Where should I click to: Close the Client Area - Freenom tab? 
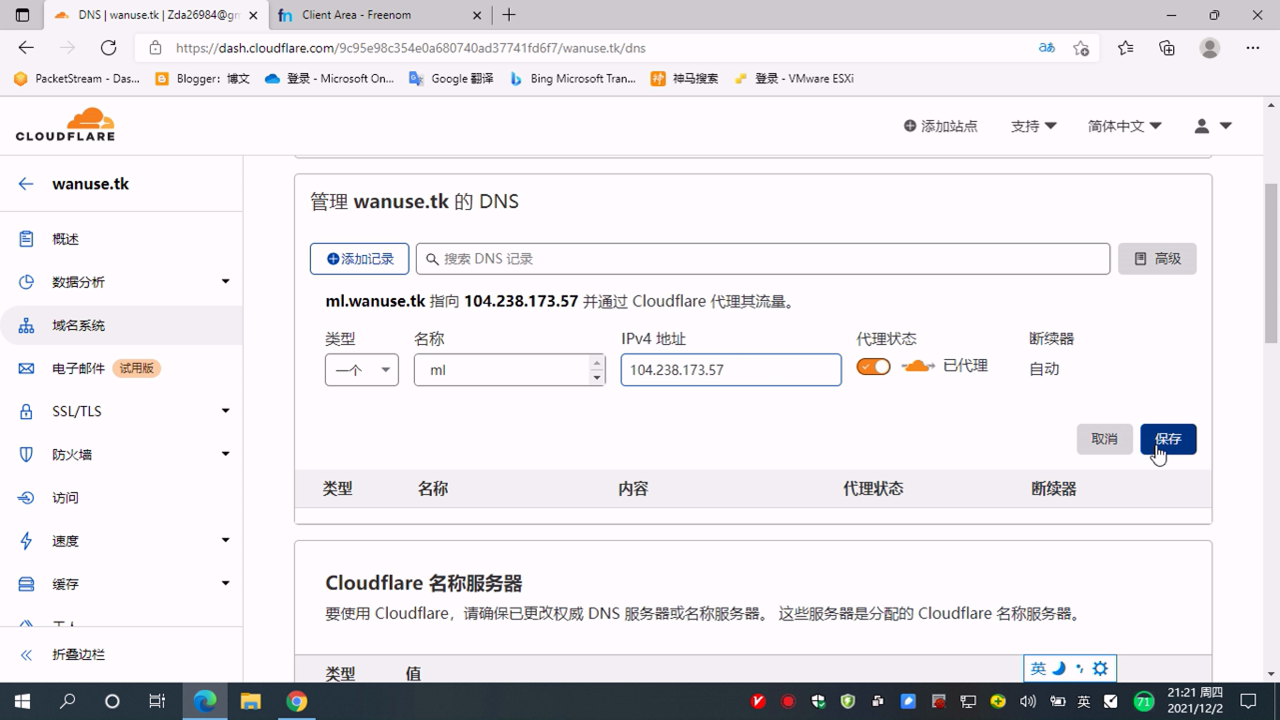click(476, 15)
